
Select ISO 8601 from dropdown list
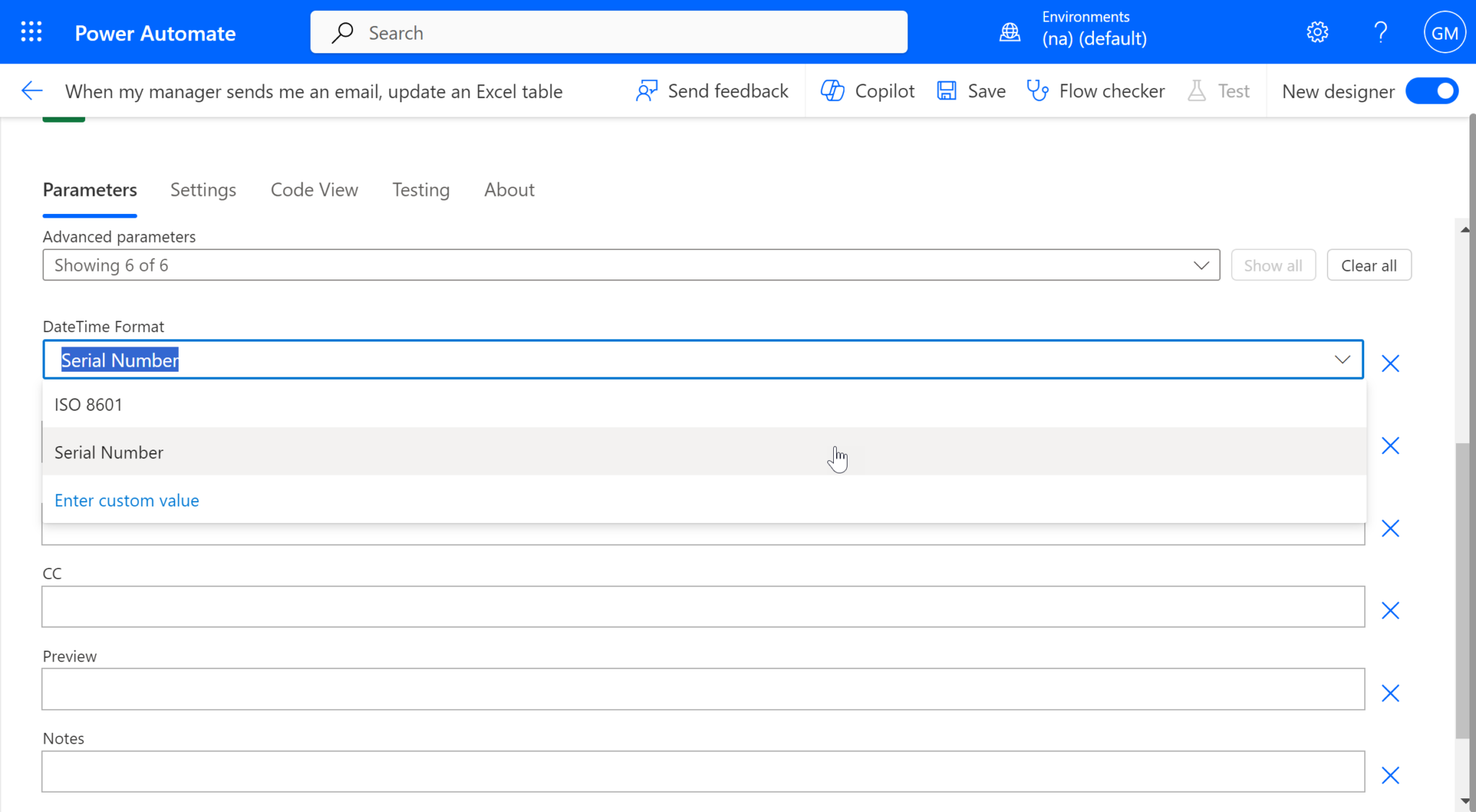coord(89,404)
